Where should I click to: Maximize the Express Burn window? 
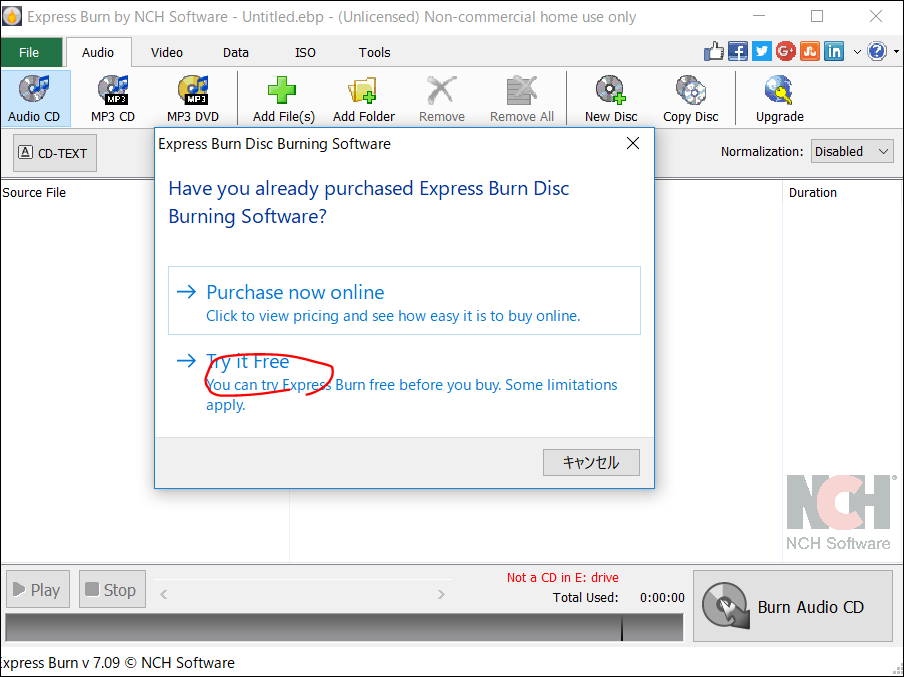pos(817,16)
